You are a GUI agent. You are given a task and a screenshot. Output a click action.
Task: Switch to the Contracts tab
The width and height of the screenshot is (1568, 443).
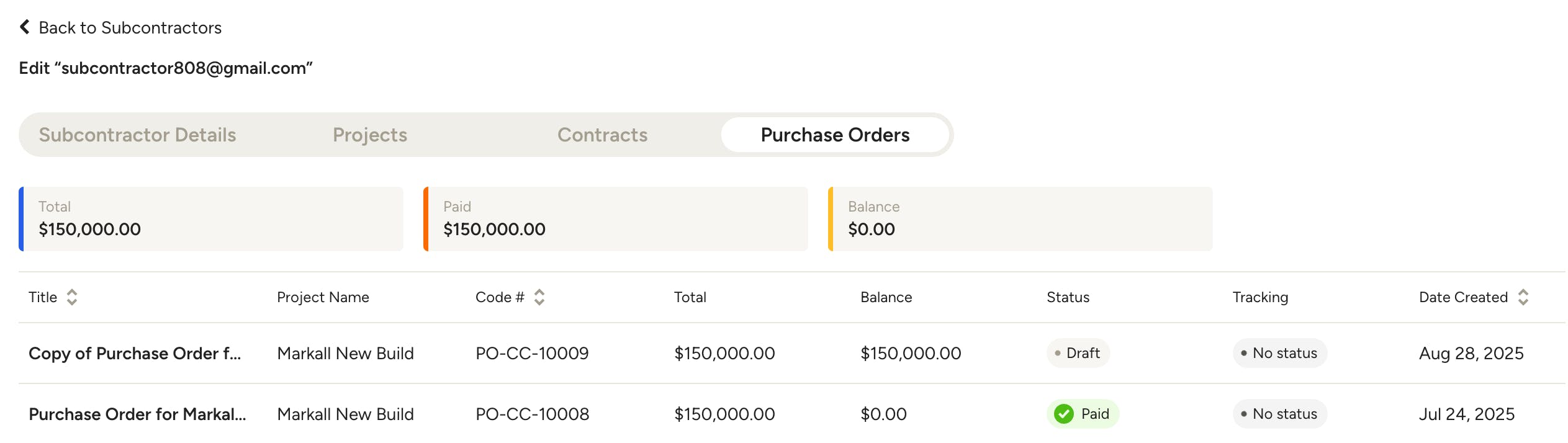click(602, 135)
